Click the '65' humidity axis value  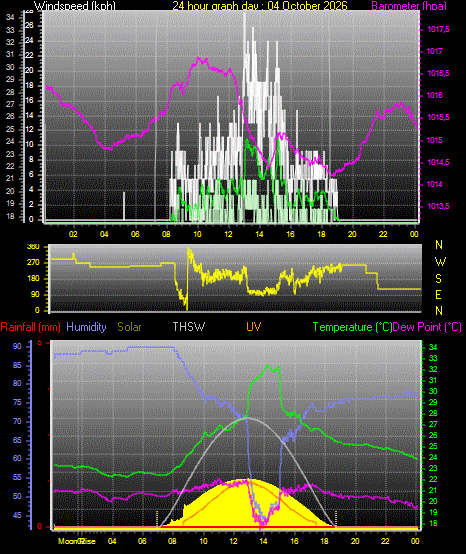click(17, 440)
